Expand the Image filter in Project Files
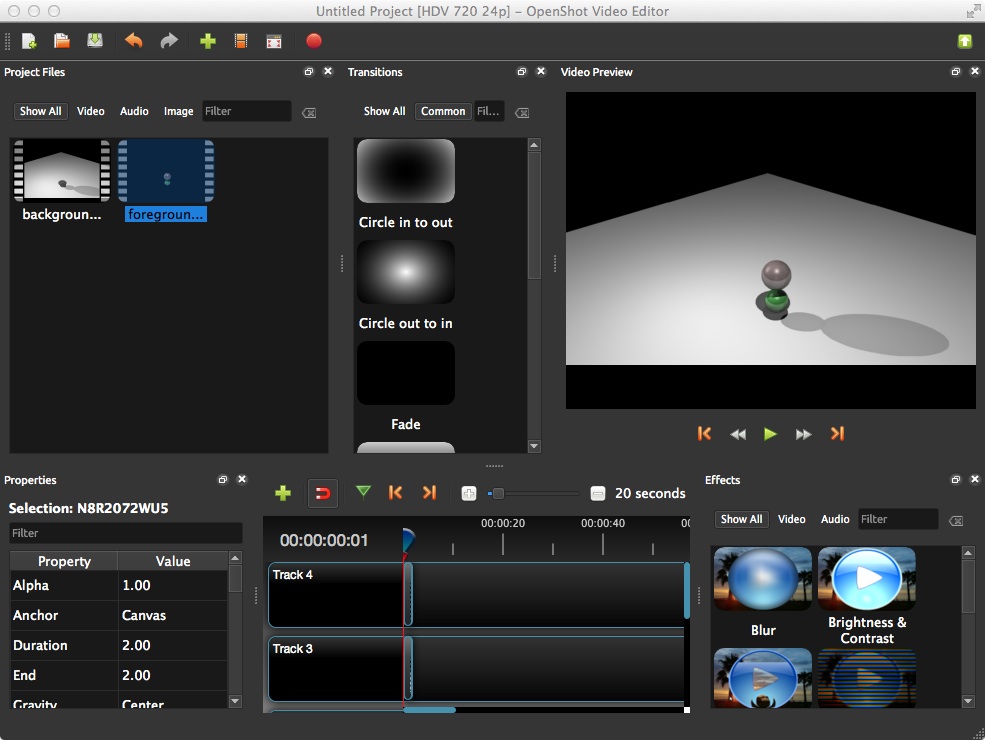 click(178, 111)
